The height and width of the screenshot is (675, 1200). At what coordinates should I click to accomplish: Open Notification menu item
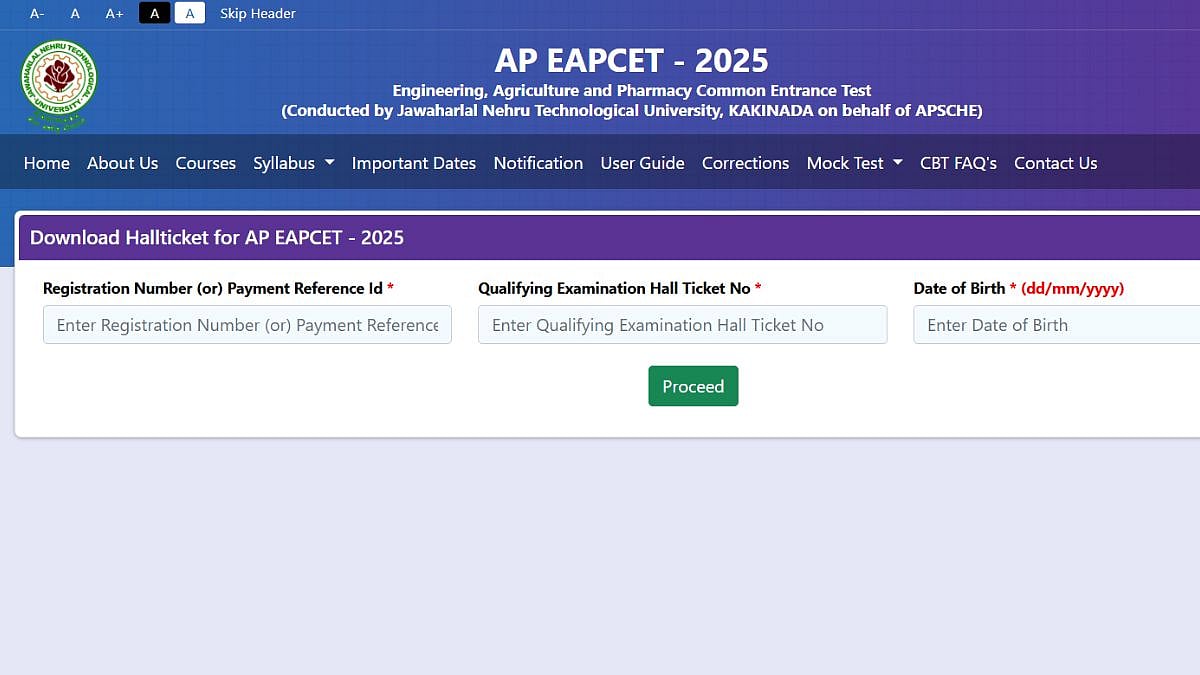[x=538, y=163]
